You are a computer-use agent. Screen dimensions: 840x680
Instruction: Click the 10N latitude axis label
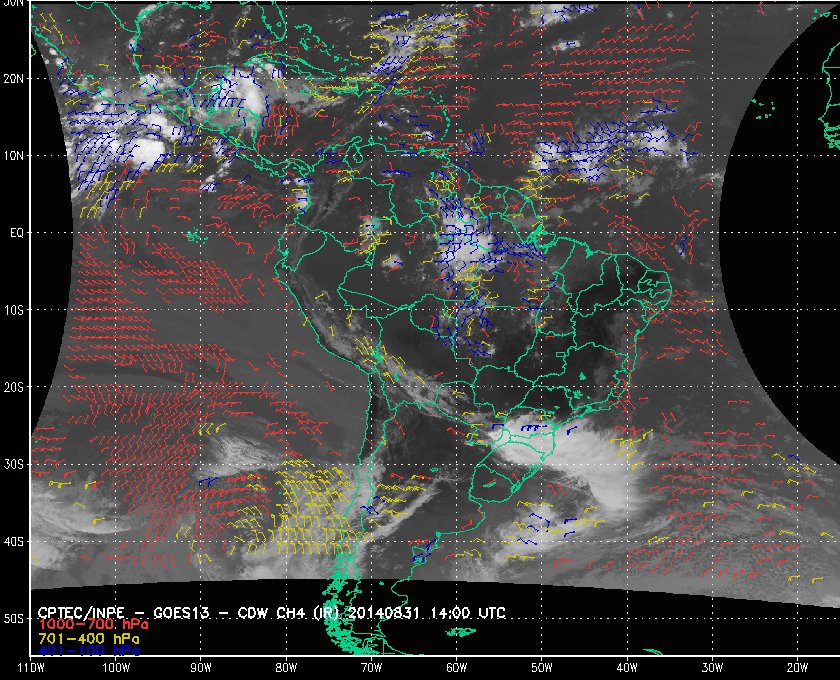pyautogui.click(x=14, y=156)
